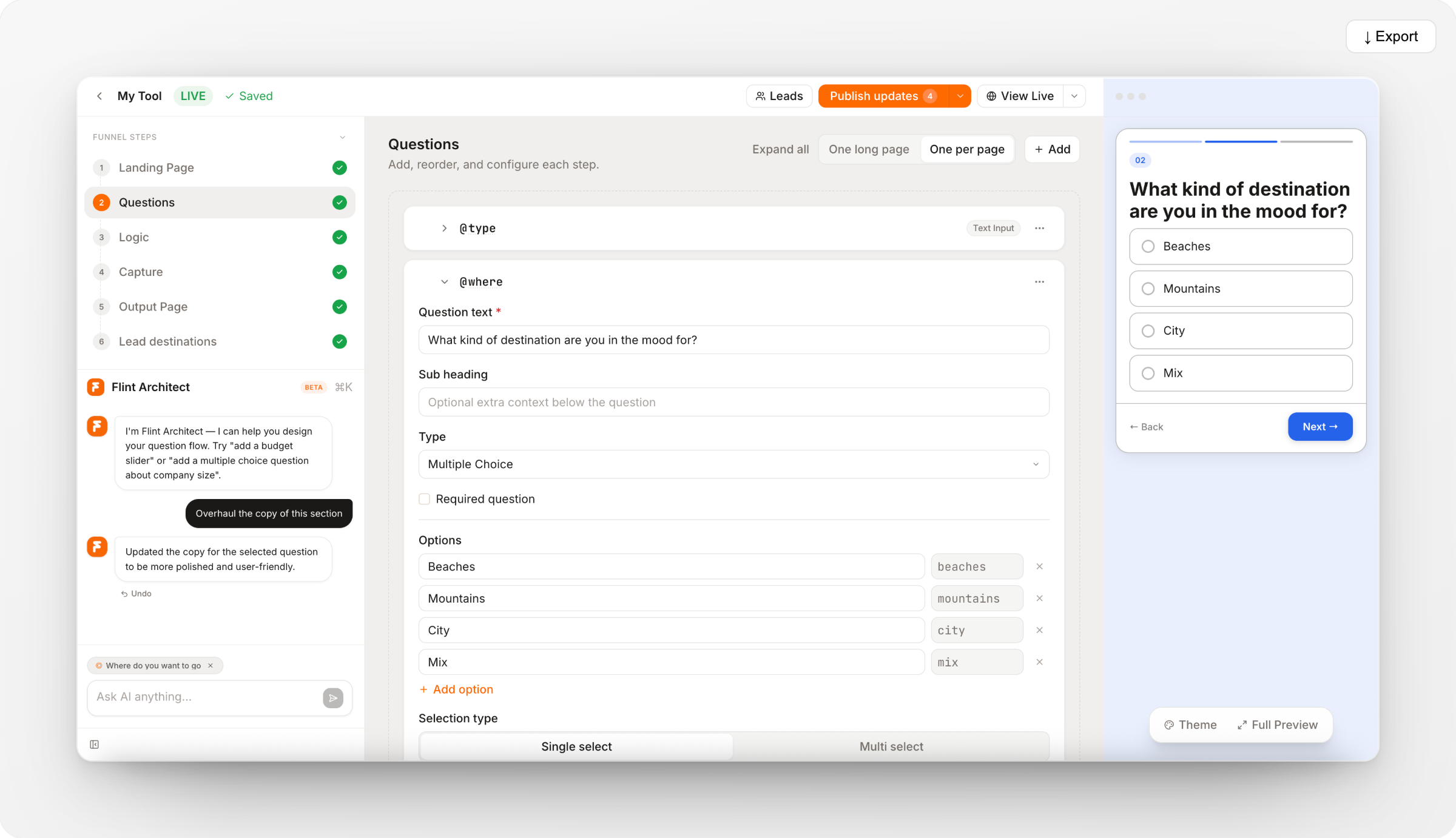The height and width of the screenshot is (838, 1456).
Task: Click the LIVE status badge
Action: 193,96
